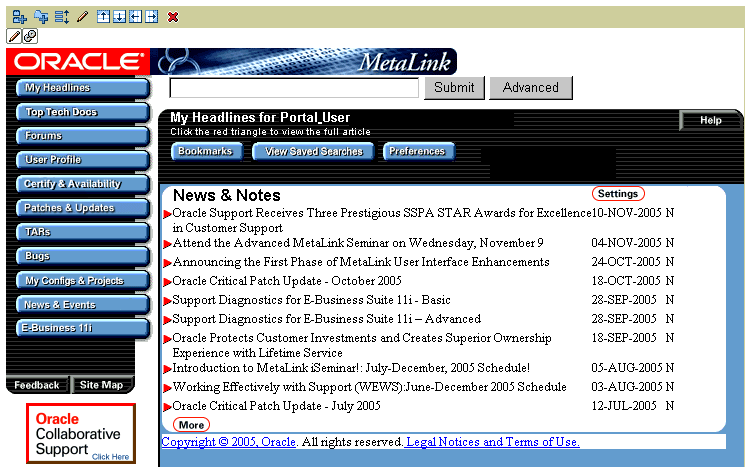This screenshot has height=474, width=752.
Task: Click the More button under the news list
Action: click(191, 425)
